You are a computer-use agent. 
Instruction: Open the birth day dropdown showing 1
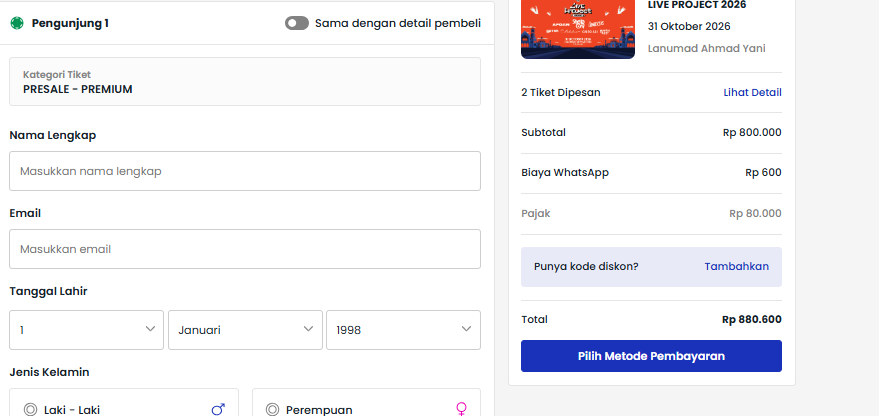(86, 330)
